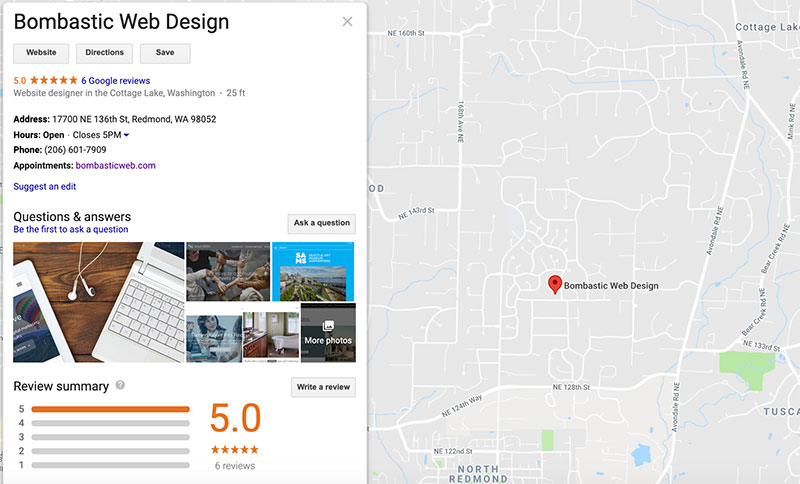Click the red map pin marker
The image size is (800, 484).
555,284
